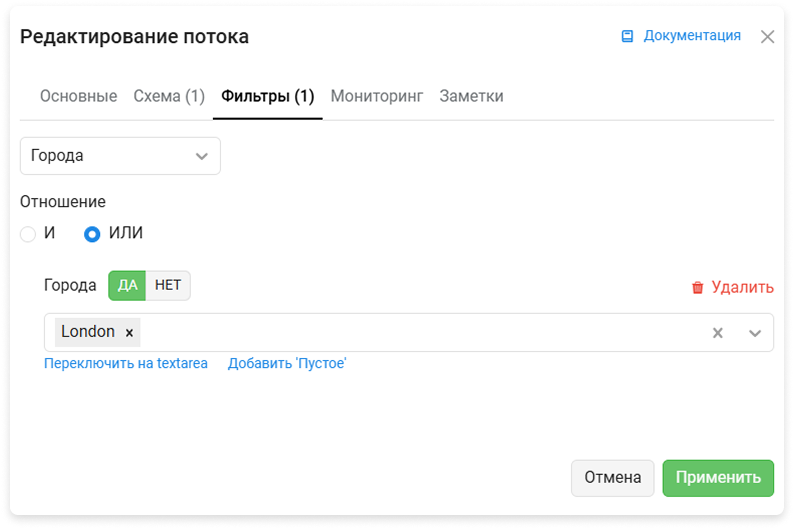The width and height of the screenshot is (794, 529).
Task: Toggle the НЕТ option for Города
Action: (x=168, y=286)
